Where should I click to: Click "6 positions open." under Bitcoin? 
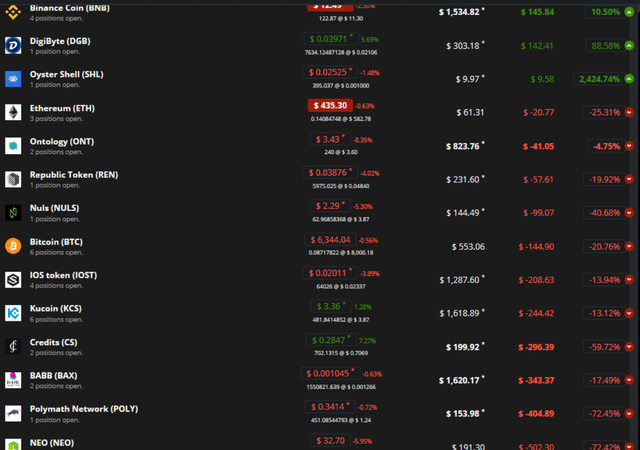pos(56,252)
